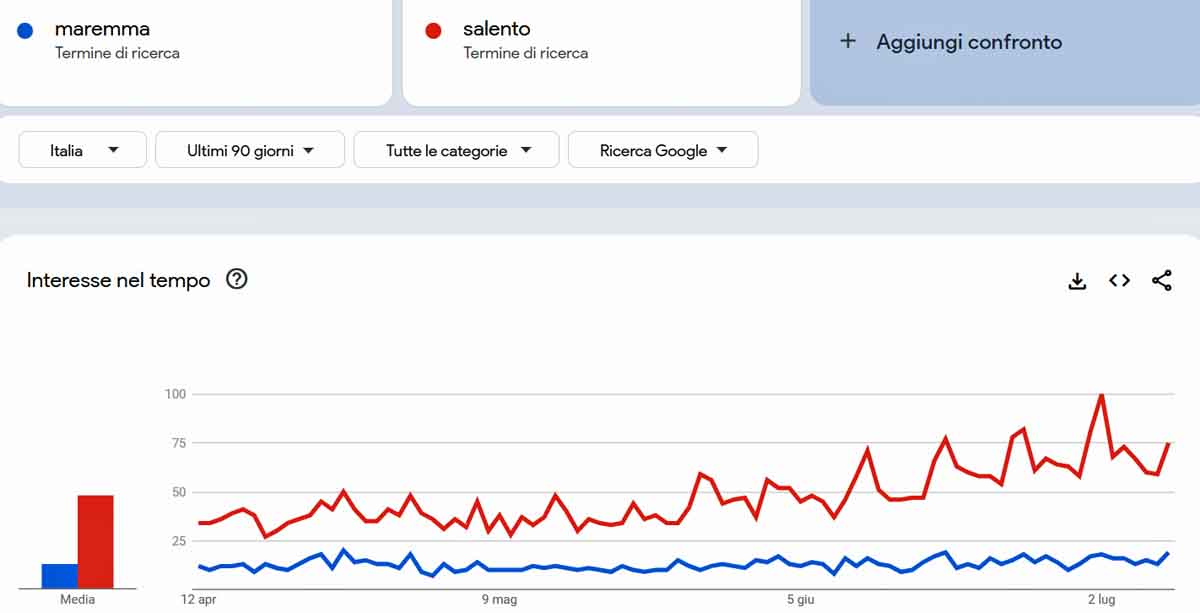Click the 5 giu date label
This screenshot has width=1200, height=613.
pyautogui.click(x=801, y=600)
